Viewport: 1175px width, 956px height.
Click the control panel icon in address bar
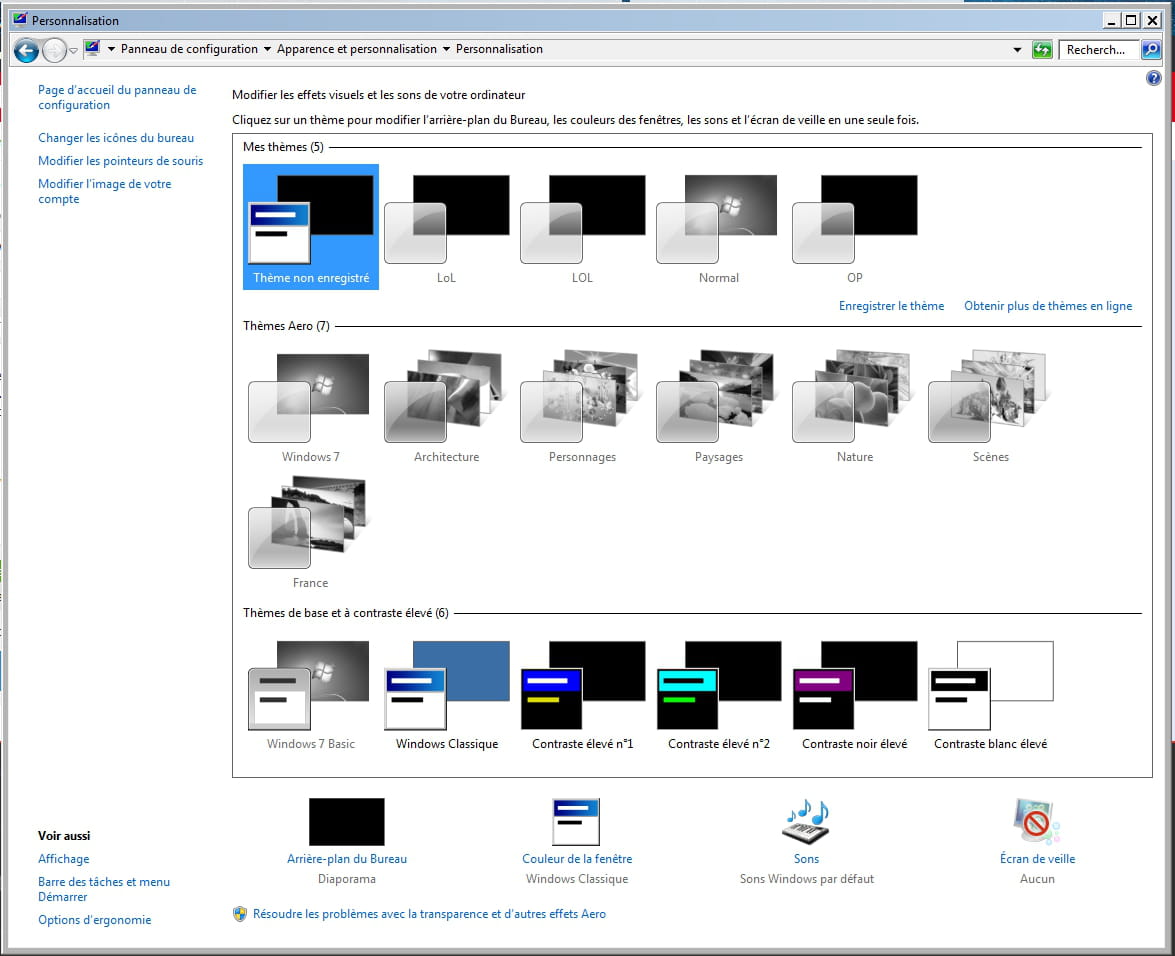(x=92, y=49)
